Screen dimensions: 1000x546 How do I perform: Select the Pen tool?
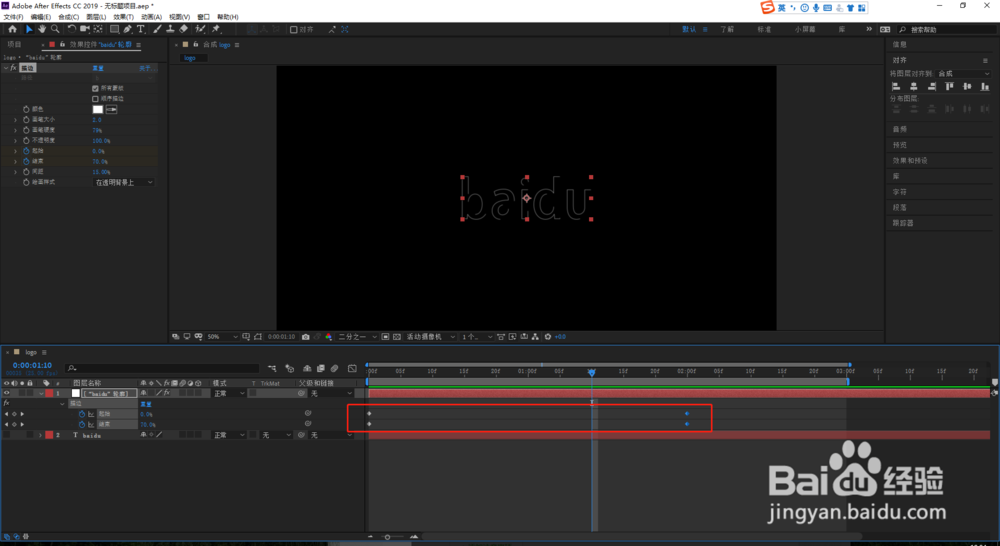pyautogui.click(x=128, y=29)
